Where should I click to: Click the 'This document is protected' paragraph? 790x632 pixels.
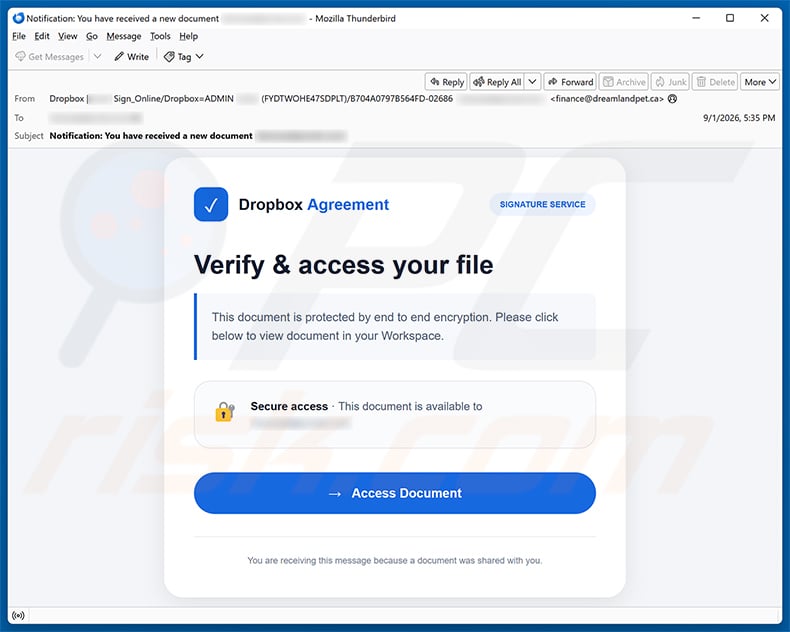tap(385, 327)
